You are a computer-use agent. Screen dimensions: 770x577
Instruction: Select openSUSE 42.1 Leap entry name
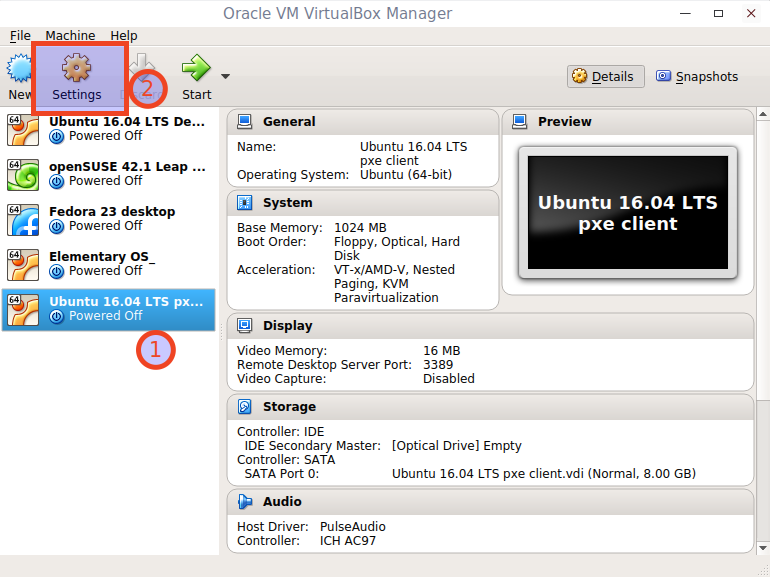(x=127, y=167)
